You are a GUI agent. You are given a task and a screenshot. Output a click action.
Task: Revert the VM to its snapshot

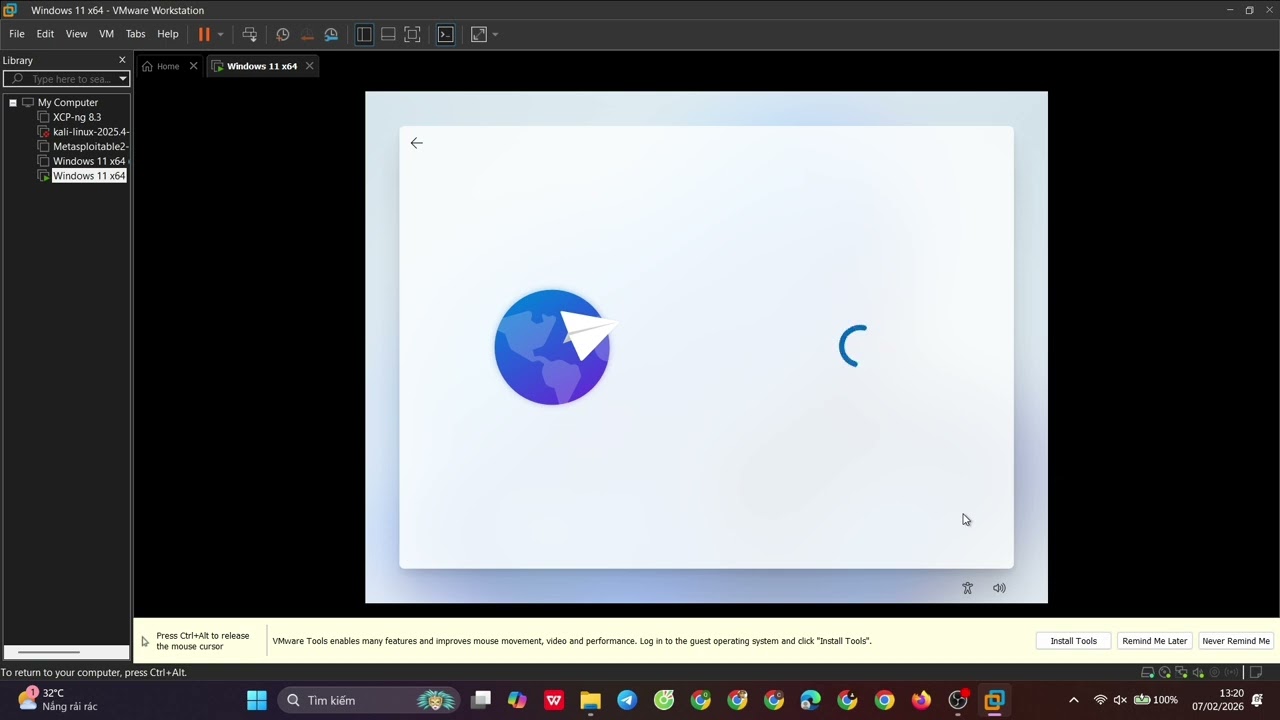pyautogui.click(x=307, y=34)
